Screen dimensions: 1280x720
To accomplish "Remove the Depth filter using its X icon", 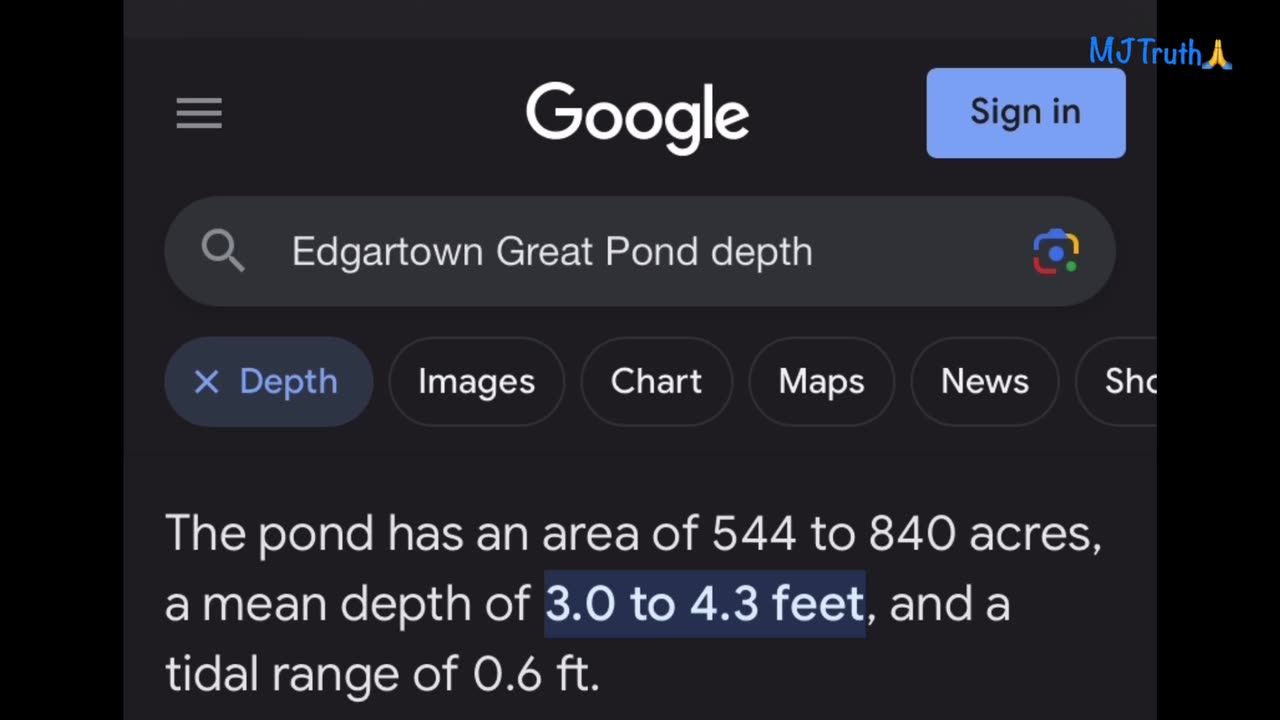I will tap(206, 382).
